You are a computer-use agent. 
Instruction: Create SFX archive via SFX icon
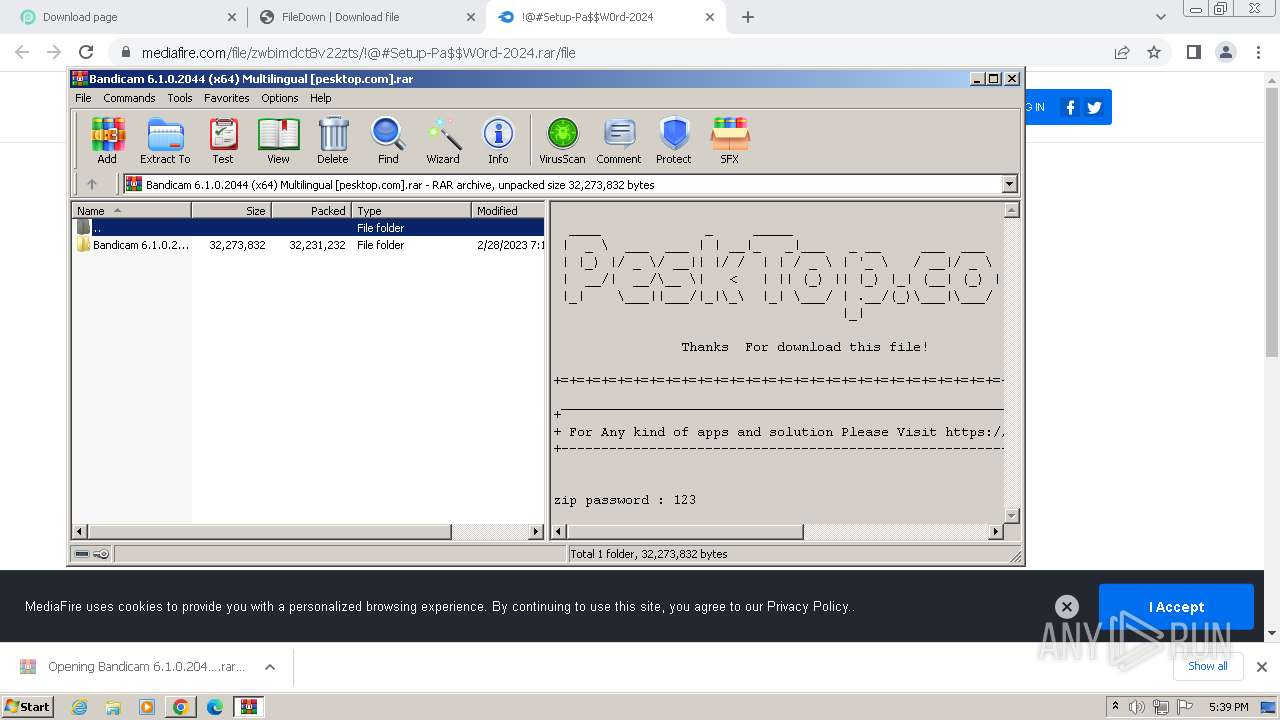pos(730,140)
